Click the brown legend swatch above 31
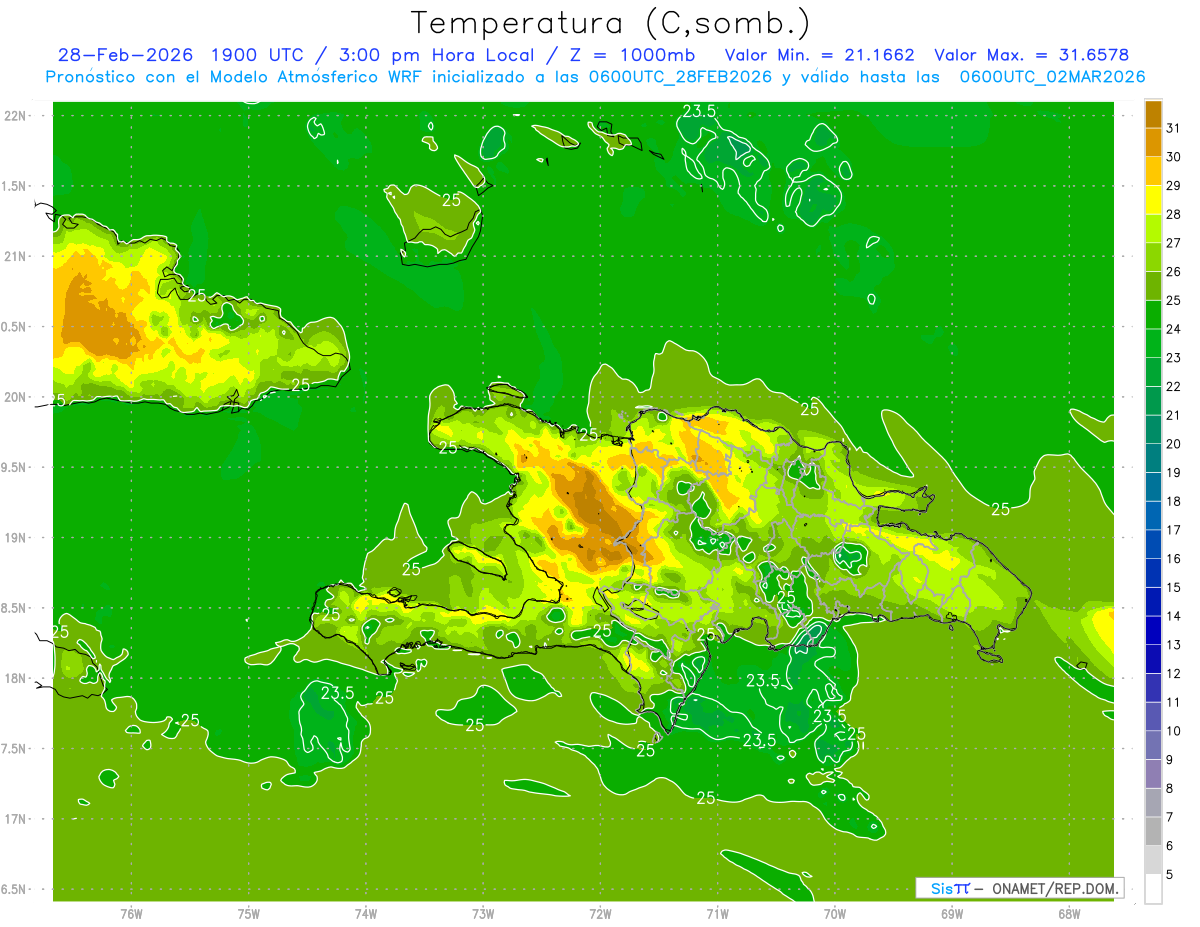 coord(1153,114)
